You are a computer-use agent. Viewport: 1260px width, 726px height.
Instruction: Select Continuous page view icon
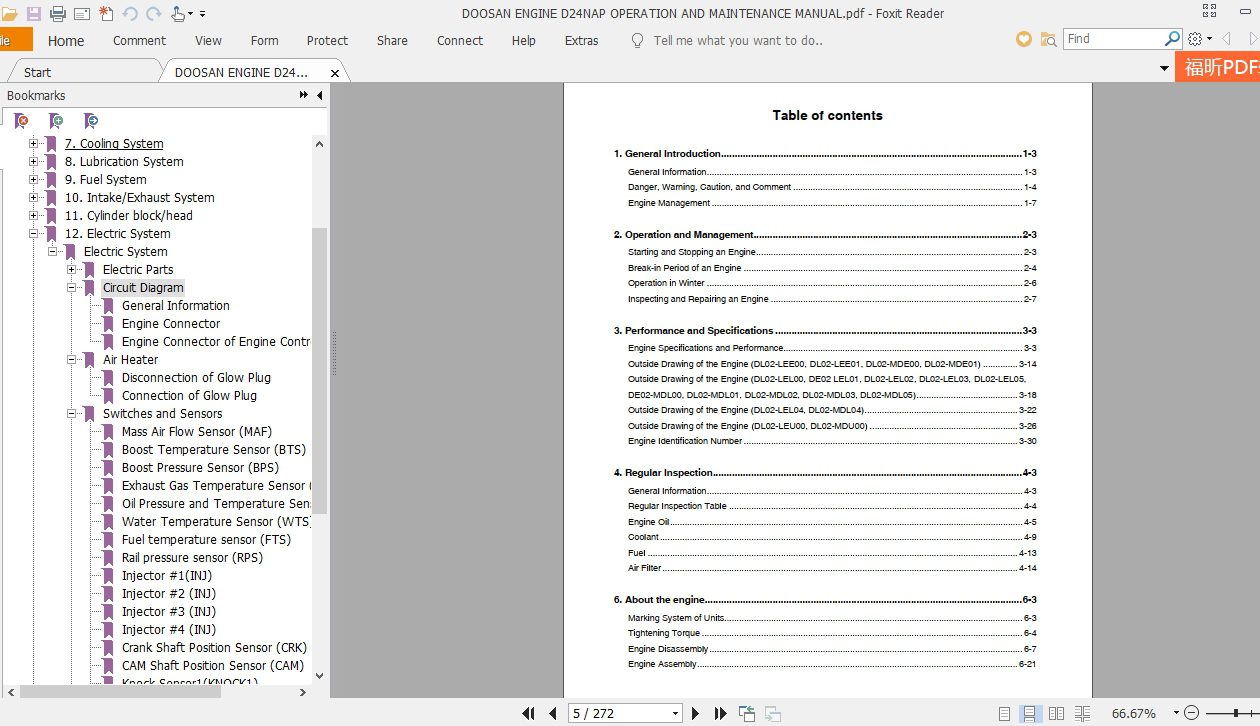tap(1029, 714)
